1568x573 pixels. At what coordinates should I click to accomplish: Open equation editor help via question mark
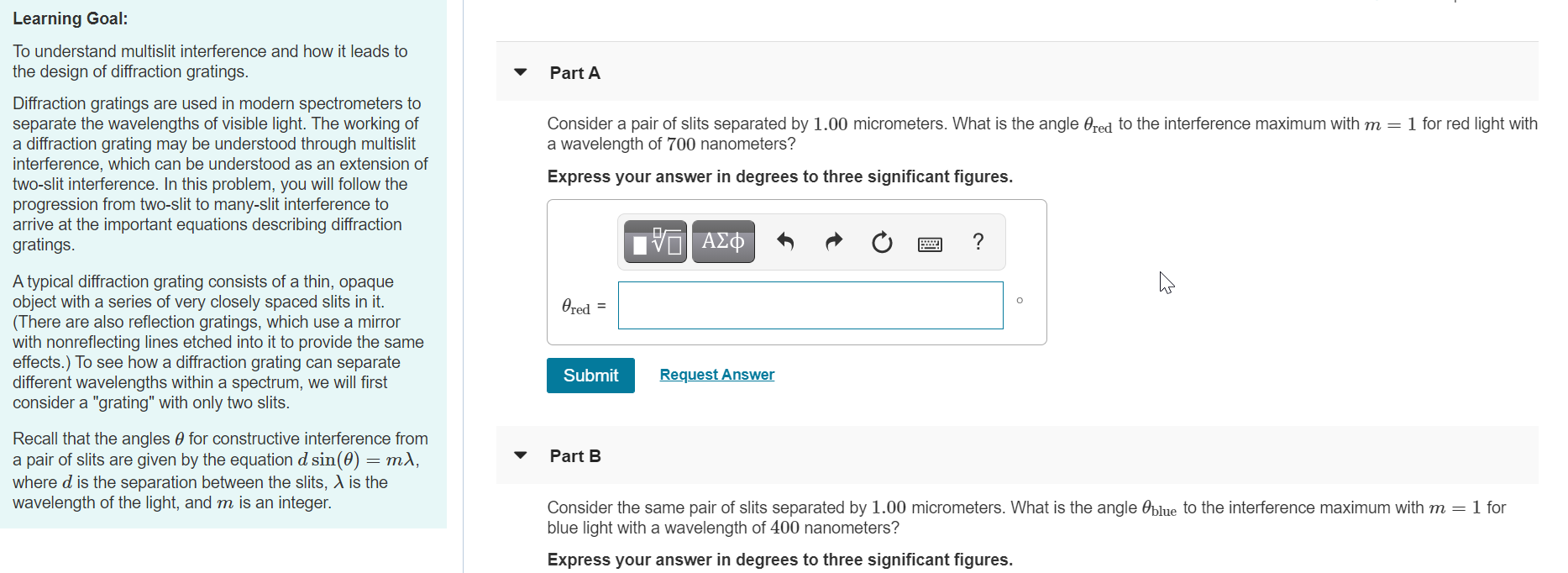(x=978, y=242)
